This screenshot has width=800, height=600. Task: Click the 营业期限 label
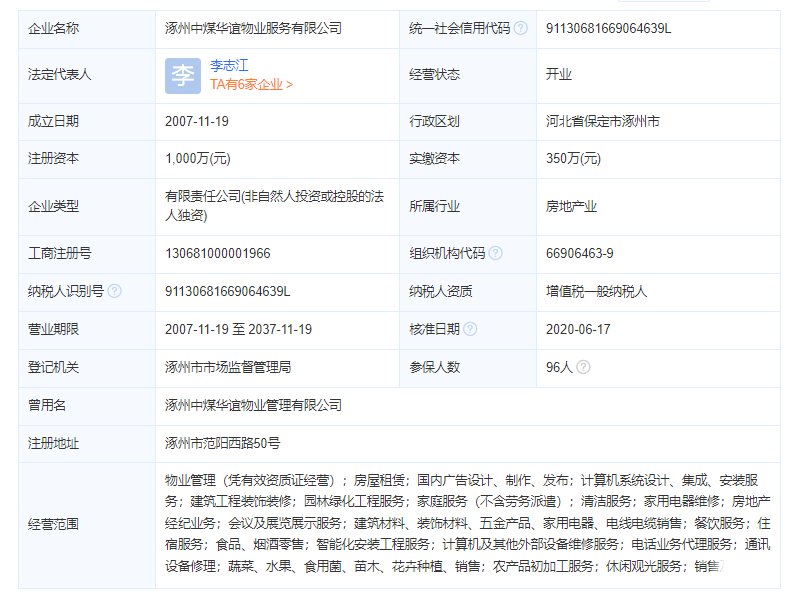pyautogui.click(x=54, y=329)
